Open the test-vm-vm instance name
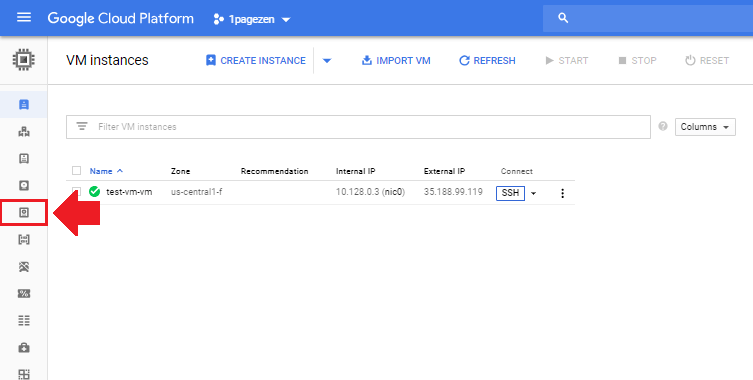Viewport: 753px width, 380px height. [x=129, y=192]
